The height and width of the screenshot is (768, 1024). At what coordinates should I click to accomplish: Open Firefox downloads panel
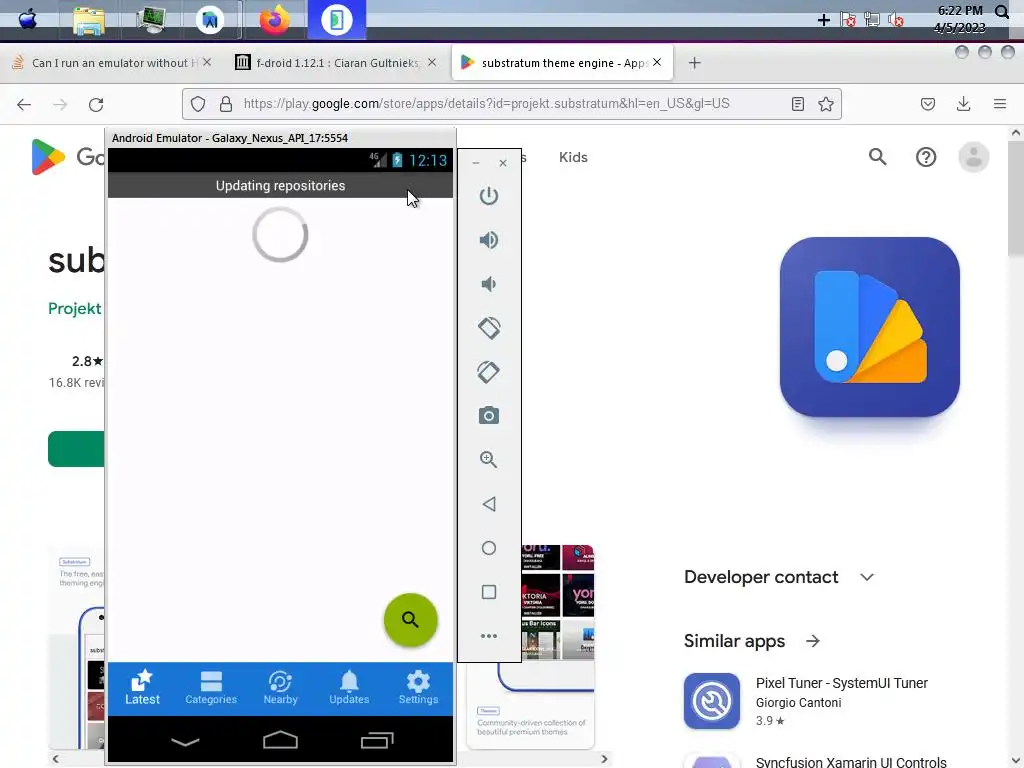963,104
